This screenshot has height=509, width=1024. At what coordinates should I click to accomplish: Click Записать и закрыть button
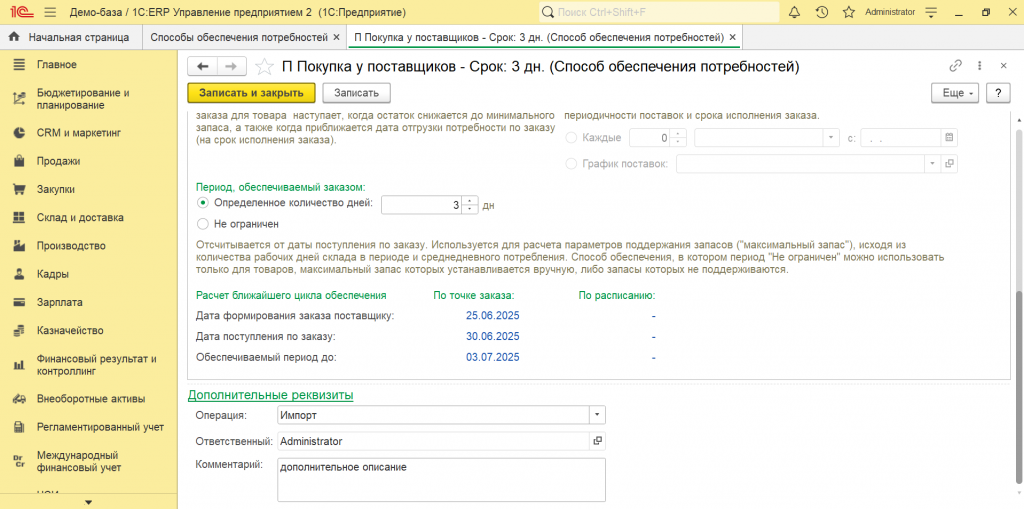tap(251, 93)
